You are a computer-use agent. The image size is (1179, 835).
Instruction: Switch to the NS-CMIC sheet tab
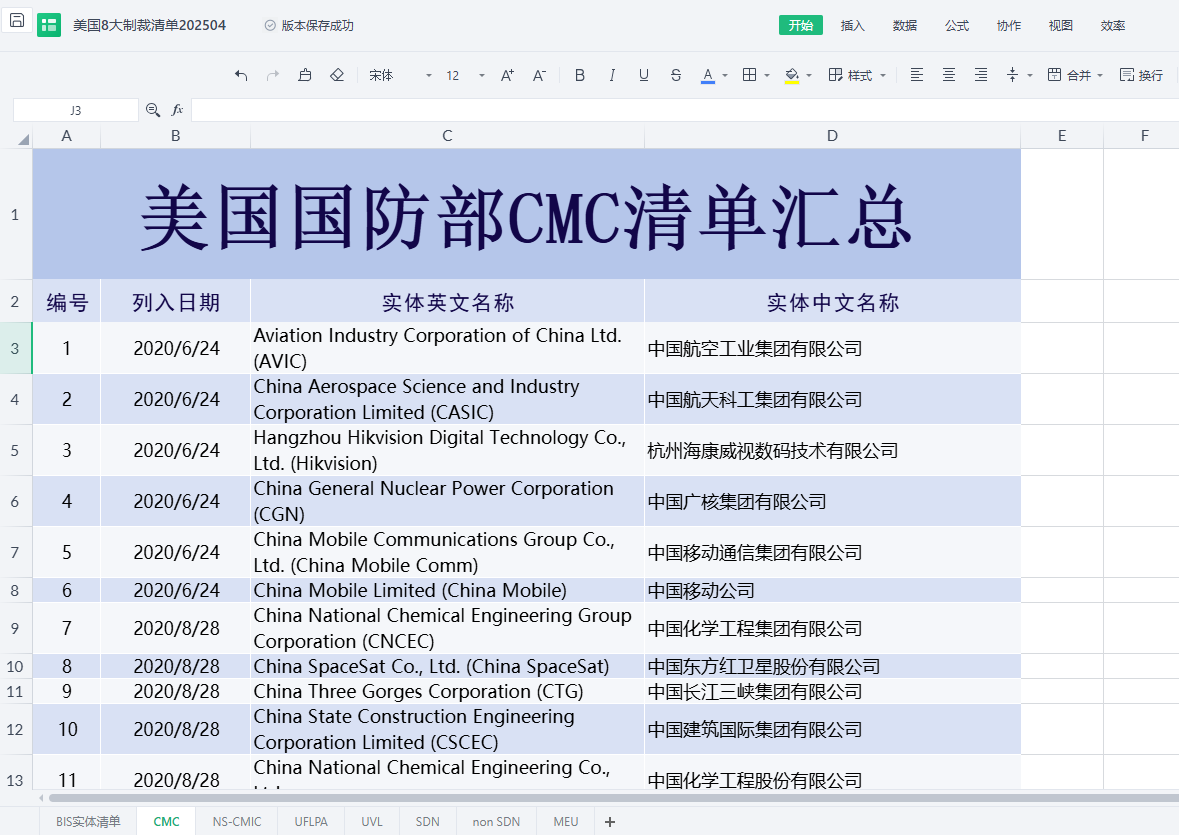coord(237,822)
